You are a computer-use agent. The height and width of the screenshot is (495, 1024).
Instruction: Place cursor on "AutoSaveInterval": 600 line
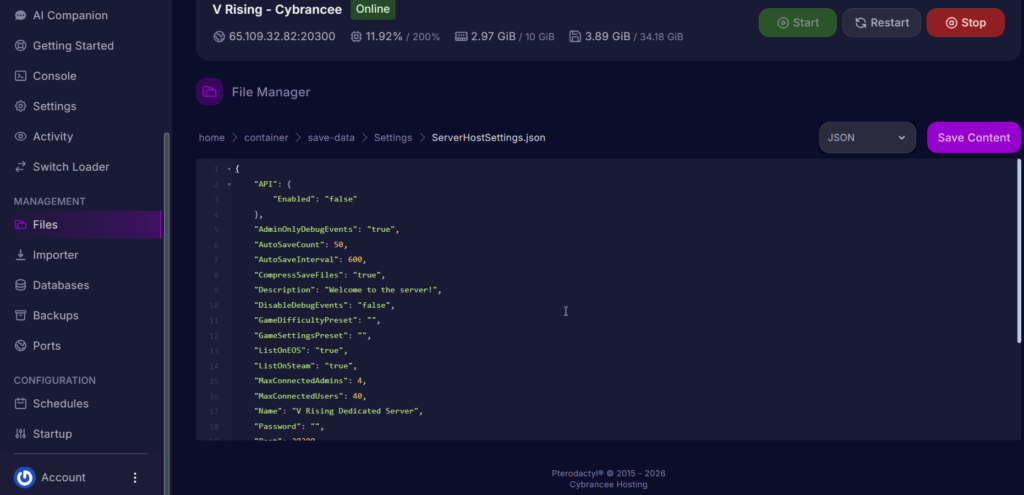pos(310,259)
